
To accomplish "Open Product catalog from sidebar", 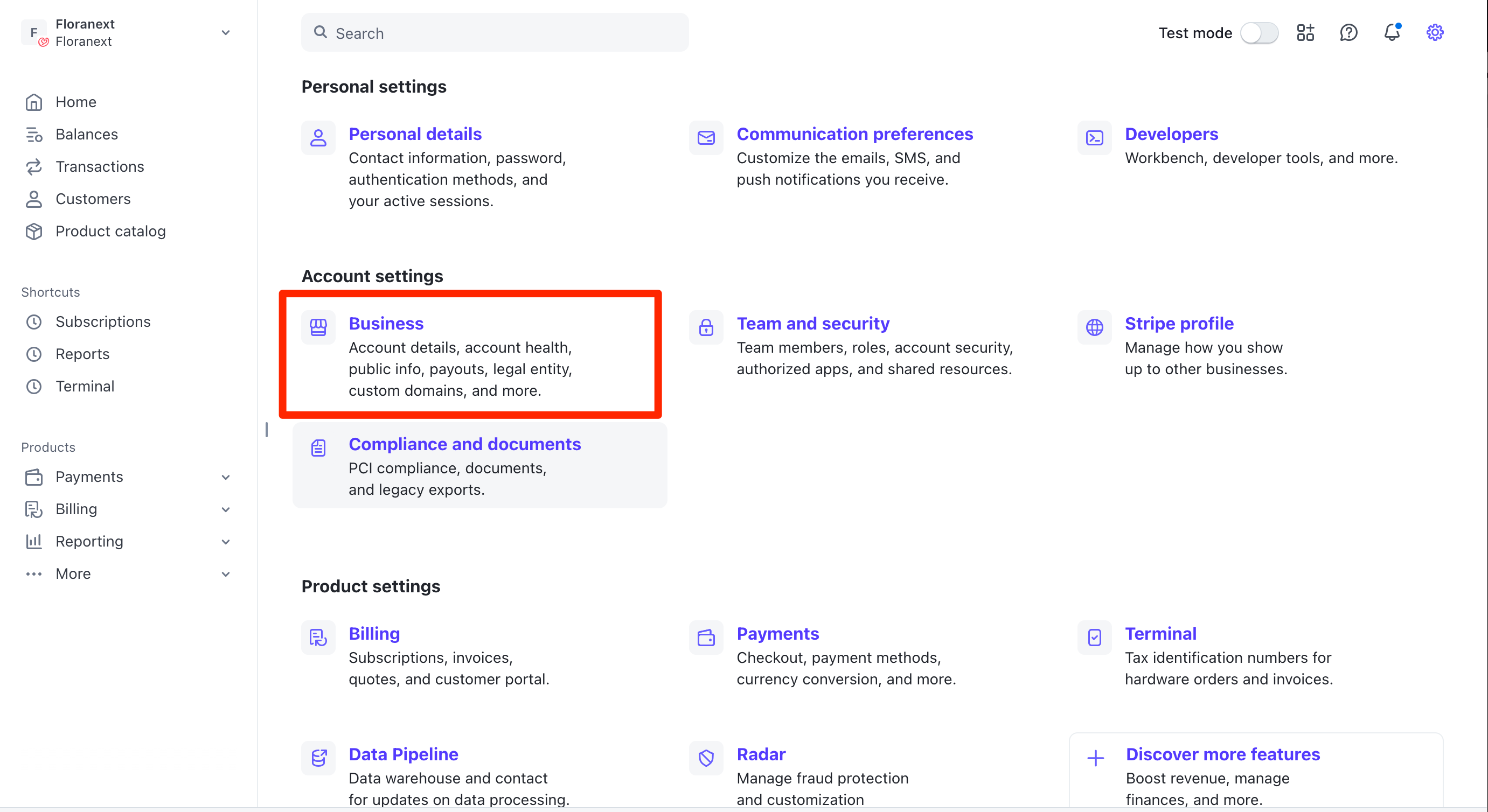I will click(x=110, y=231).
